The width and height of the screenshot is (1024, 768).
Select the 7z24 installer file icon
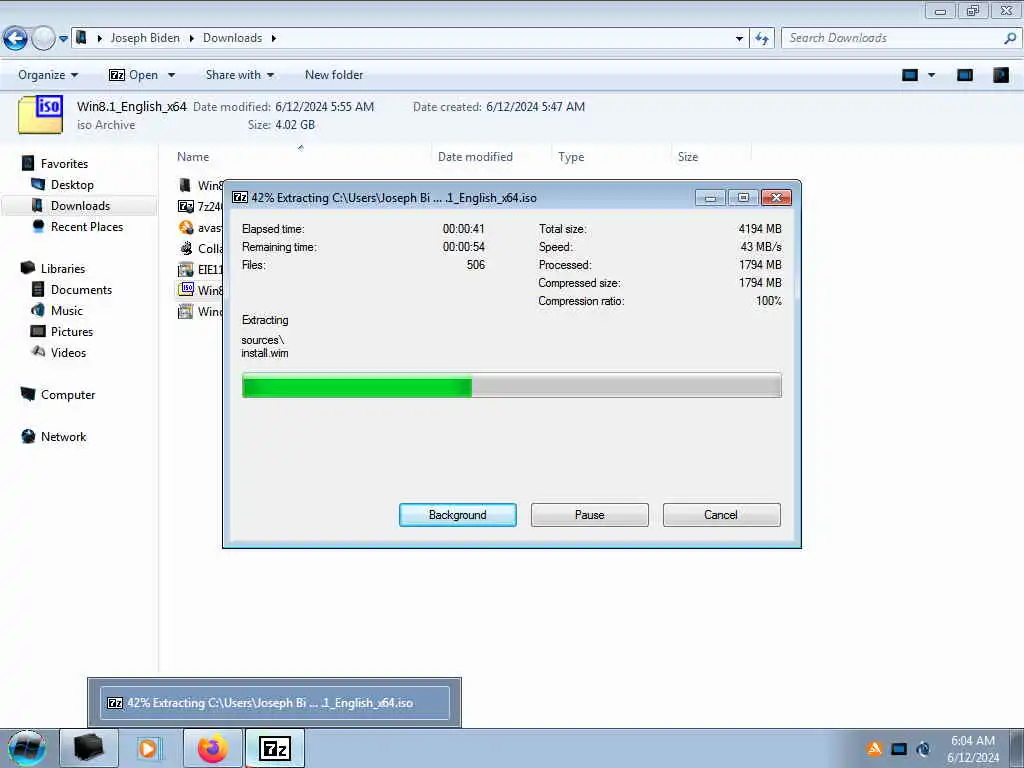point(186,206)
